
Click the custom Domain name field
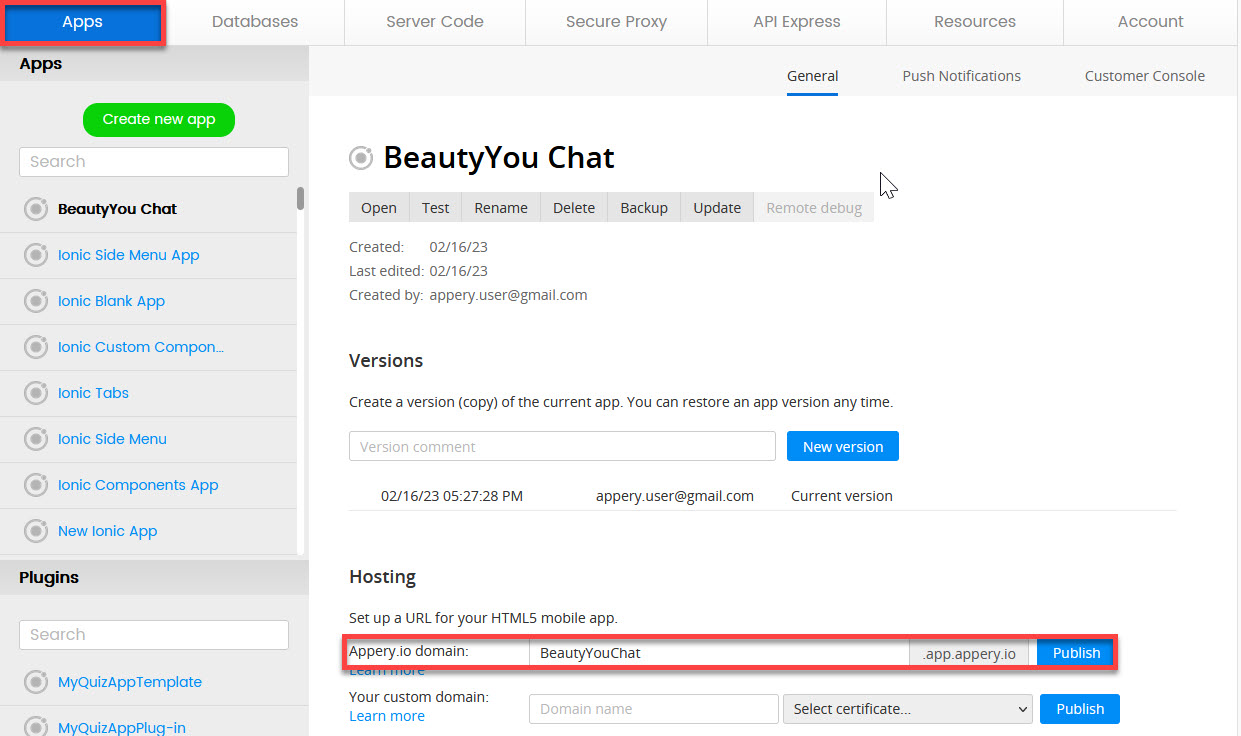(654, 709)
